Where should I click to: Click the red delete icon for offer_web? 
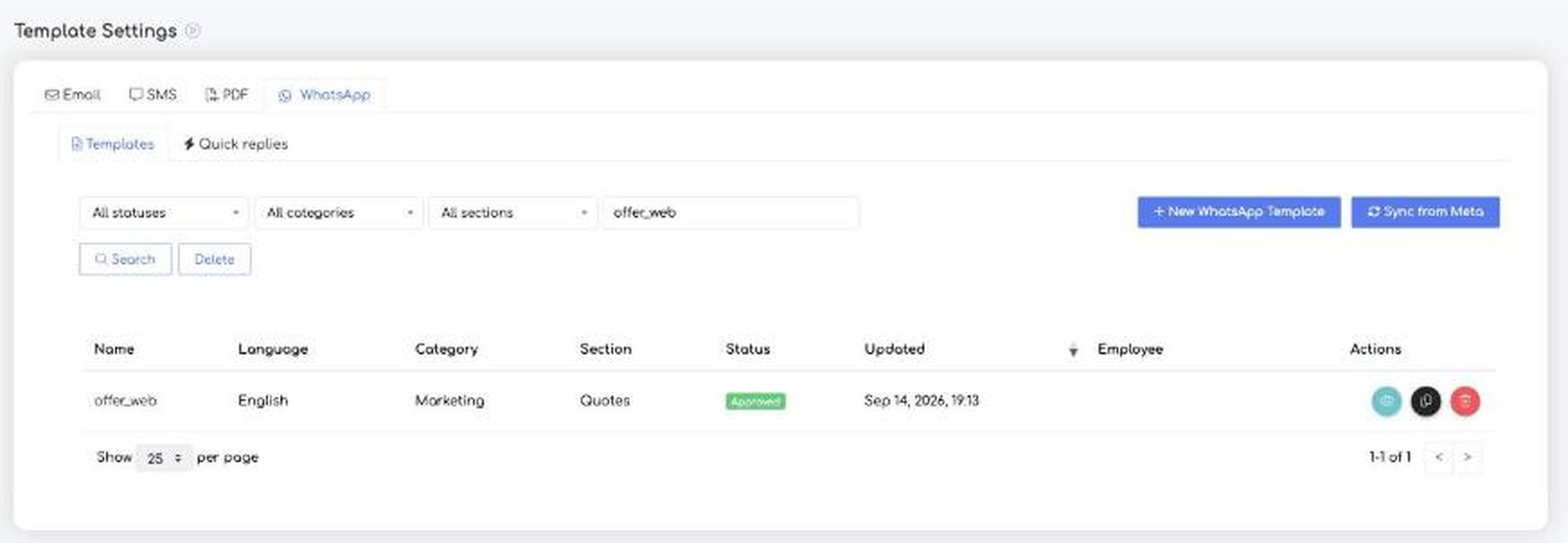1466,401
